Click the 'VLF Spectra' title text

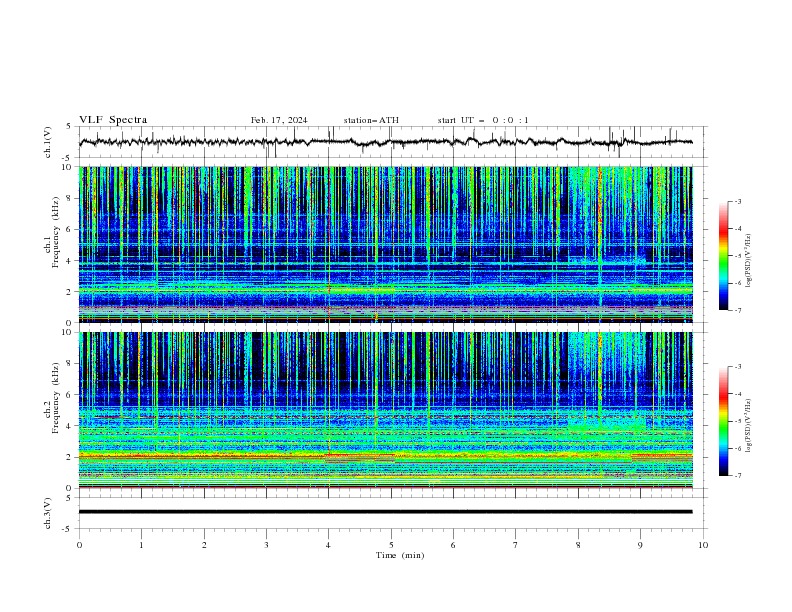pyautogui.click(x=113, y=120)
